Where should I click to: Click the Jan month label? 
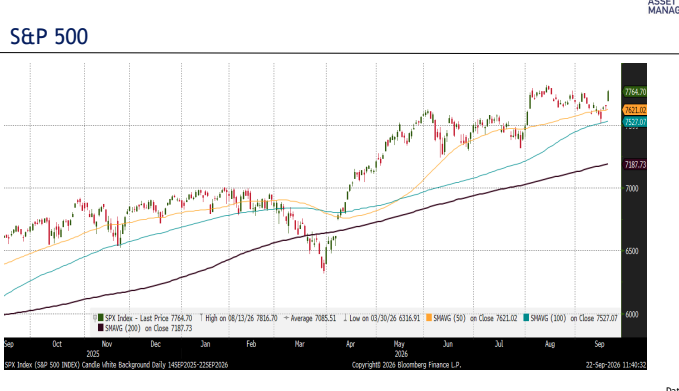(x=205, y=344)
